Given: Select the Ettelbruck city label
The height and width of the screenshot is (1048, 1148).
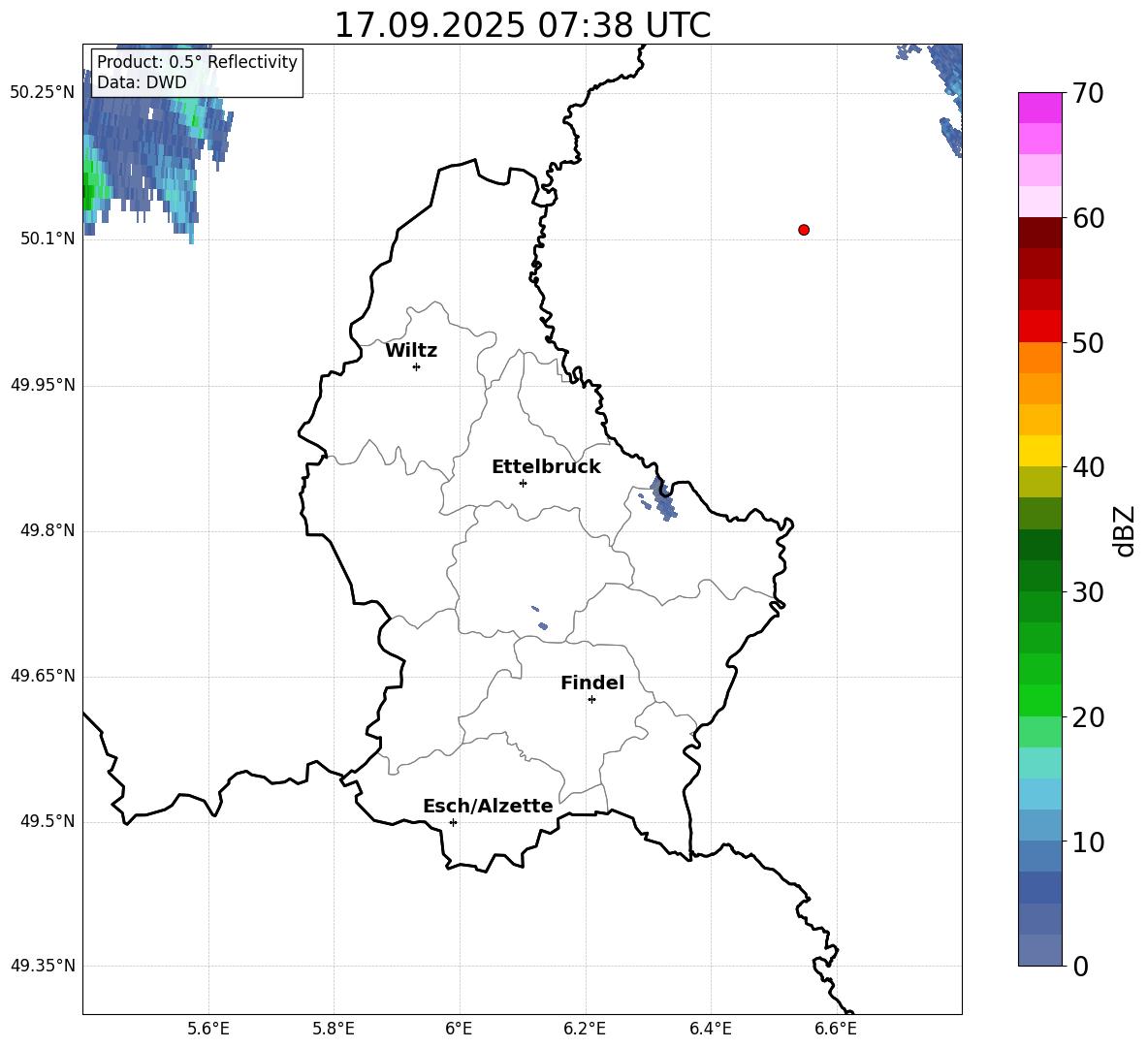Looking at the screenshot, I should click(546, 467).
